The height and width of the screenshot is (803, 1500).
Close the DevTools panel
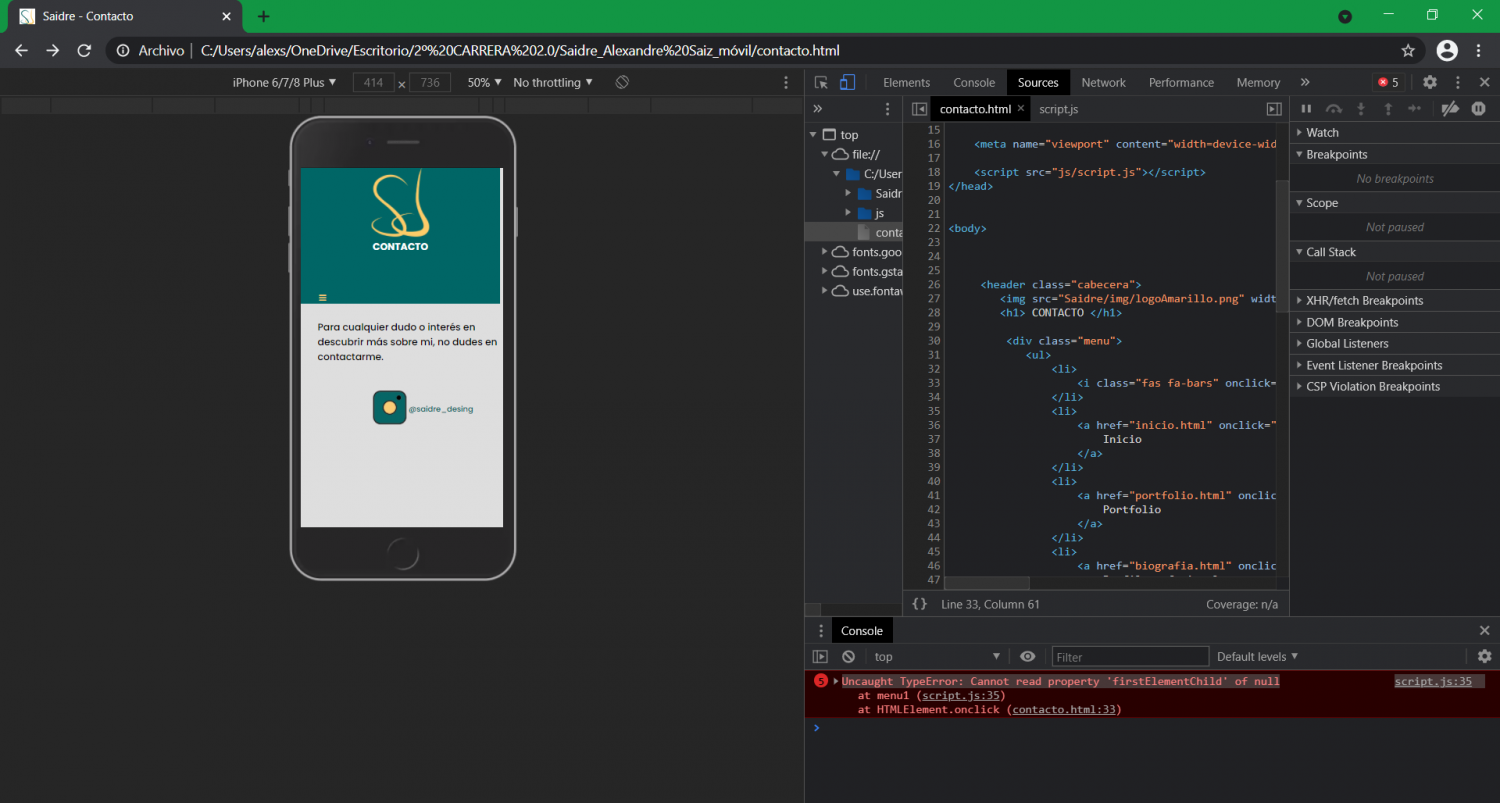1484,83
